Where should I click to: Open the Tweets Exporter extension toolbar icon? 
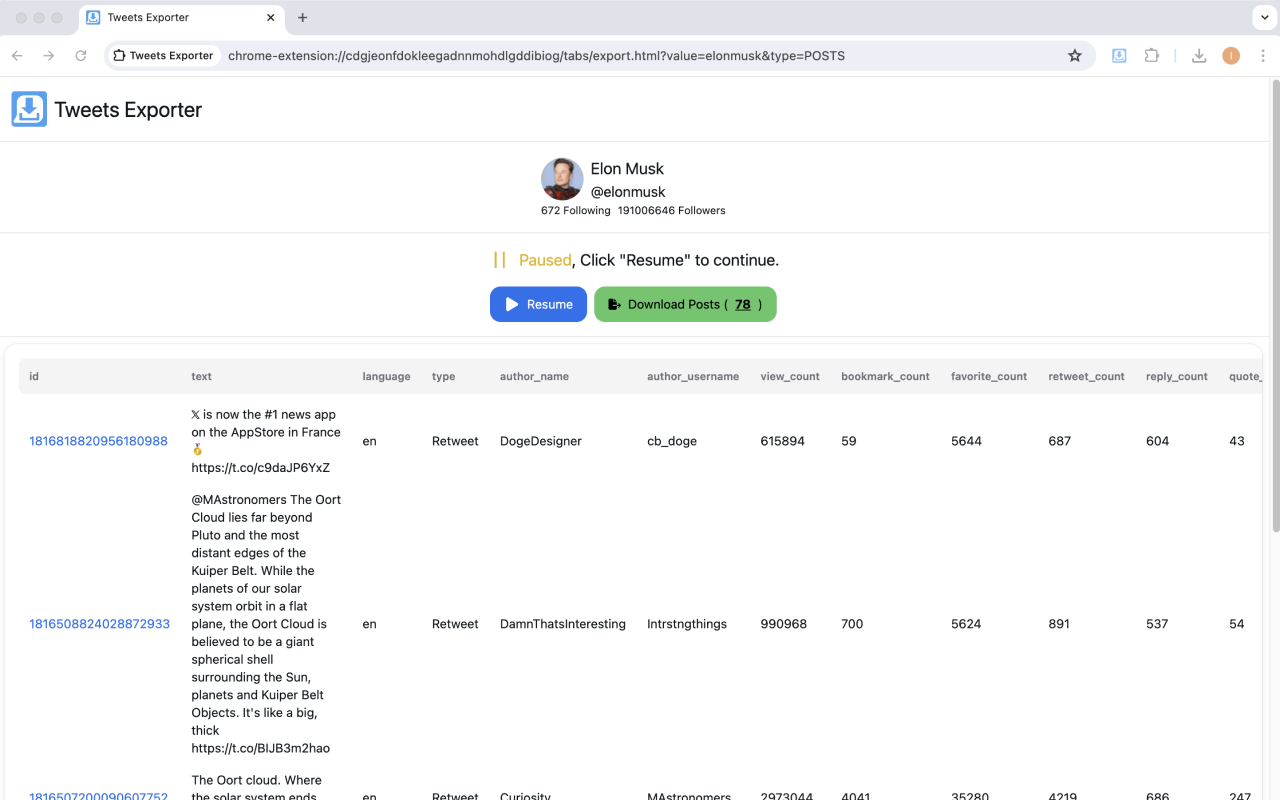pos(1119,56)
